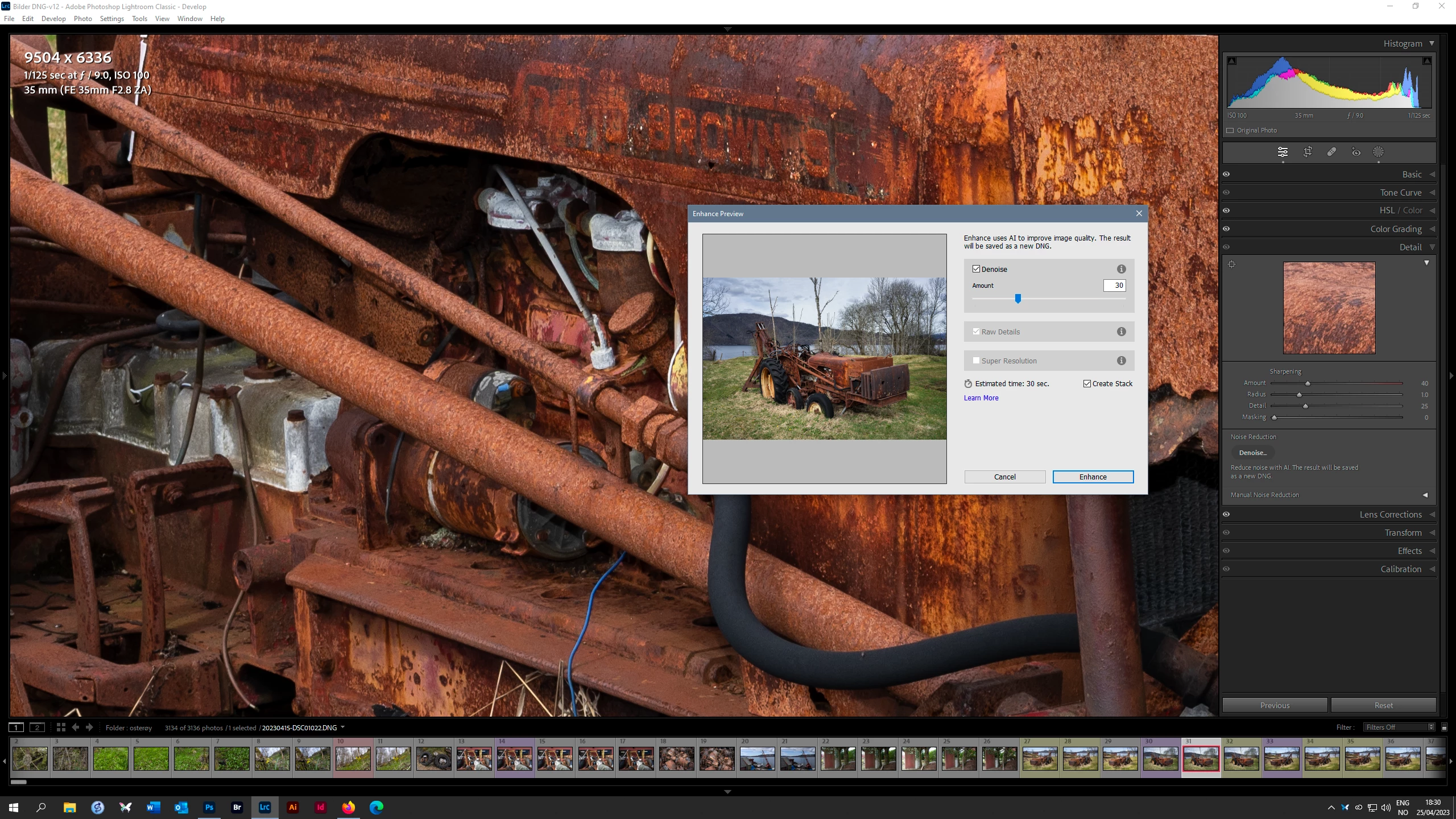The width and height of the screenshot is (1456, 819).
Task: Activate the Red Eye Correction tool
Action: pos(1356,152)
